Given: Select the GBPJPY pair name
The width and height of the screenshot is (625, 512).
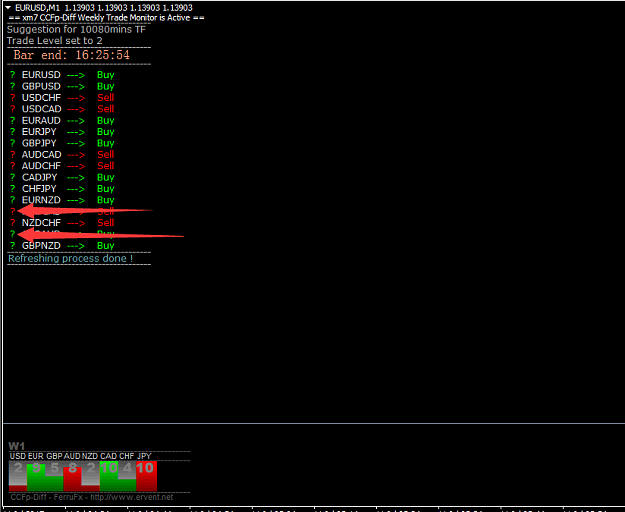Looking at the screenshot, I should tap(39, 143).
